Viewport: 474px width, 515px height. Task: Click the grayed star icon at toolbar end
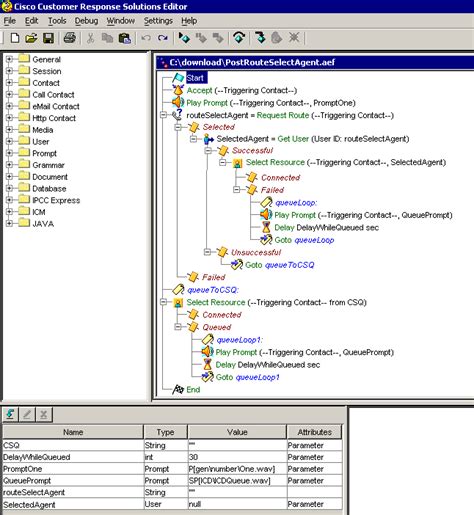(x=294, y=37)
